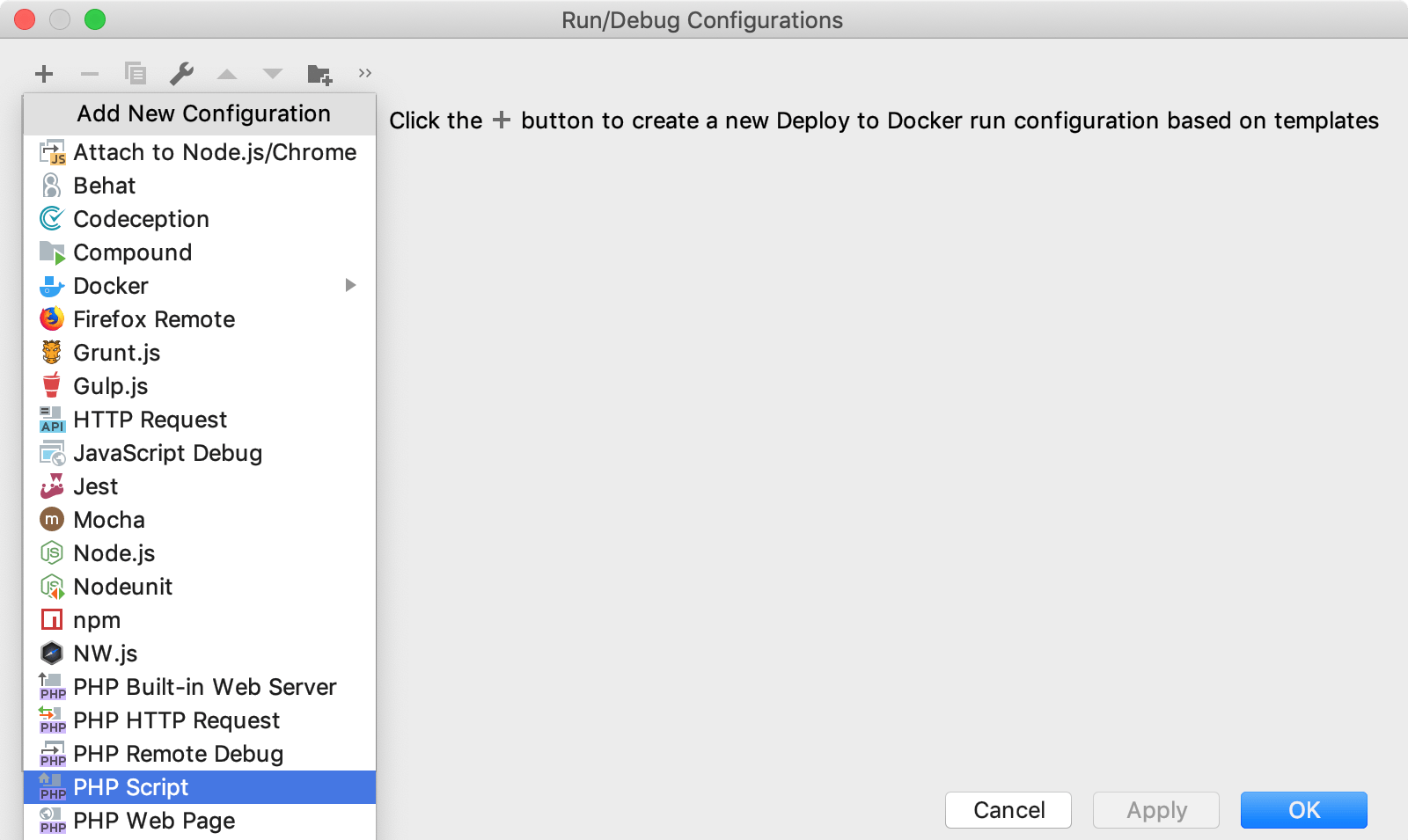The image size is (1408, 840).
Task: Click the copy configuration icon
Action: pyautogui.click(x=136, y=74)
